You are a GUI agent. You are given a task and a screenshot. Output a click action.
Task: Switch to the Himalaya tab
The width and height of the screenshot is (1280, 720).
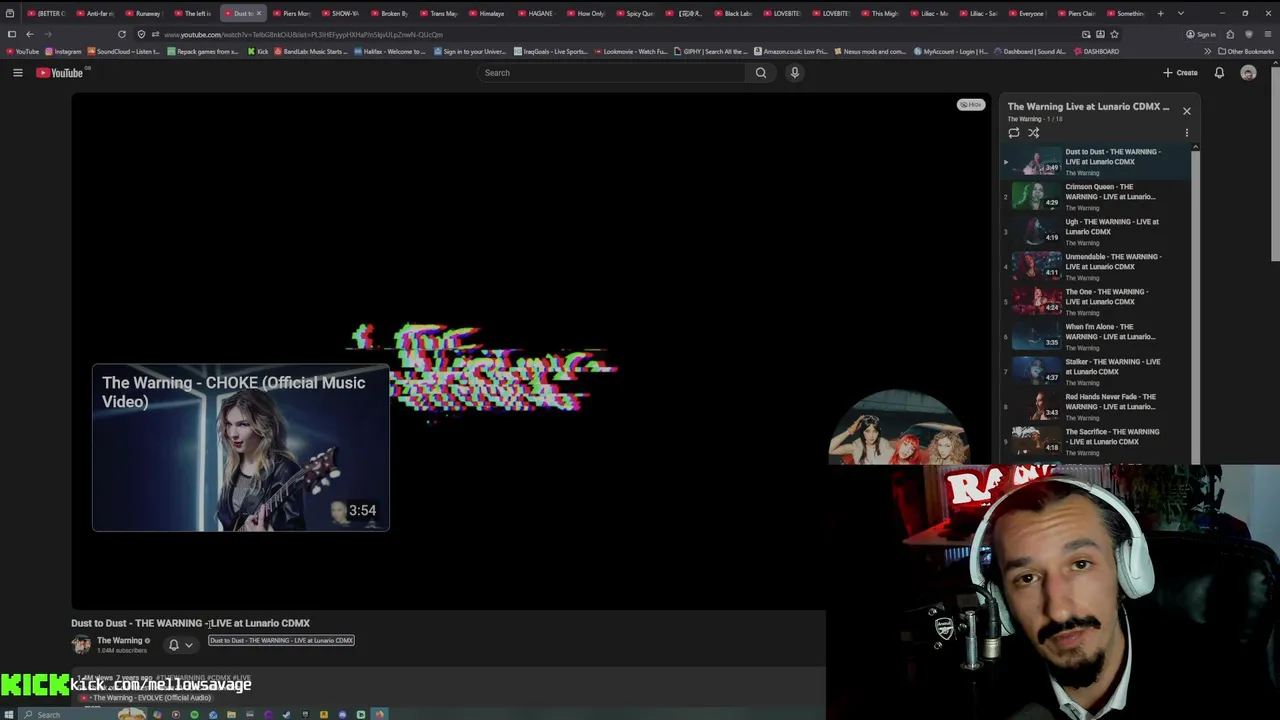(487, 13)
